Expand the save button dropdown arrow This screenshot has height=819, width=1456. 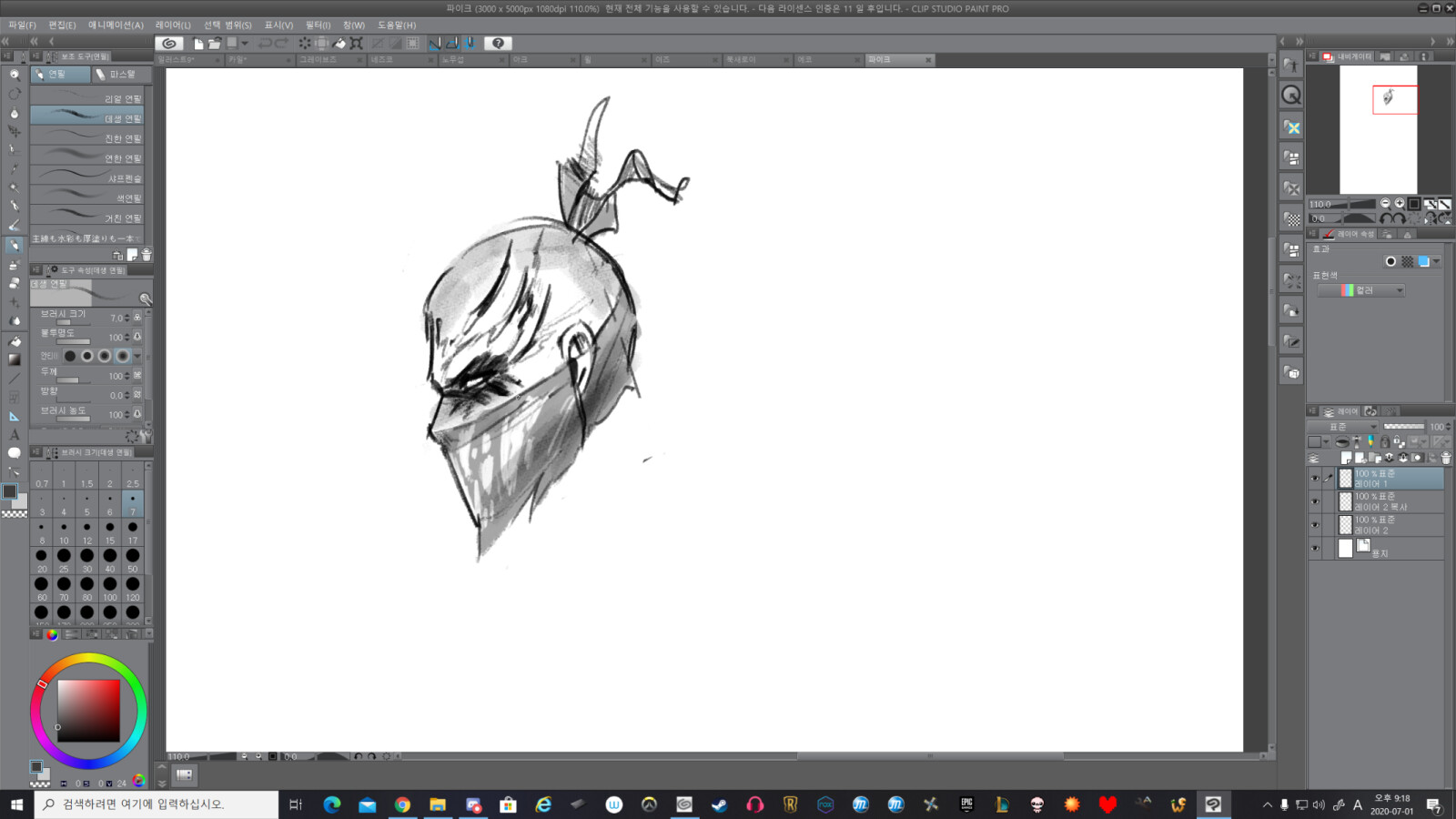point(245,43)
